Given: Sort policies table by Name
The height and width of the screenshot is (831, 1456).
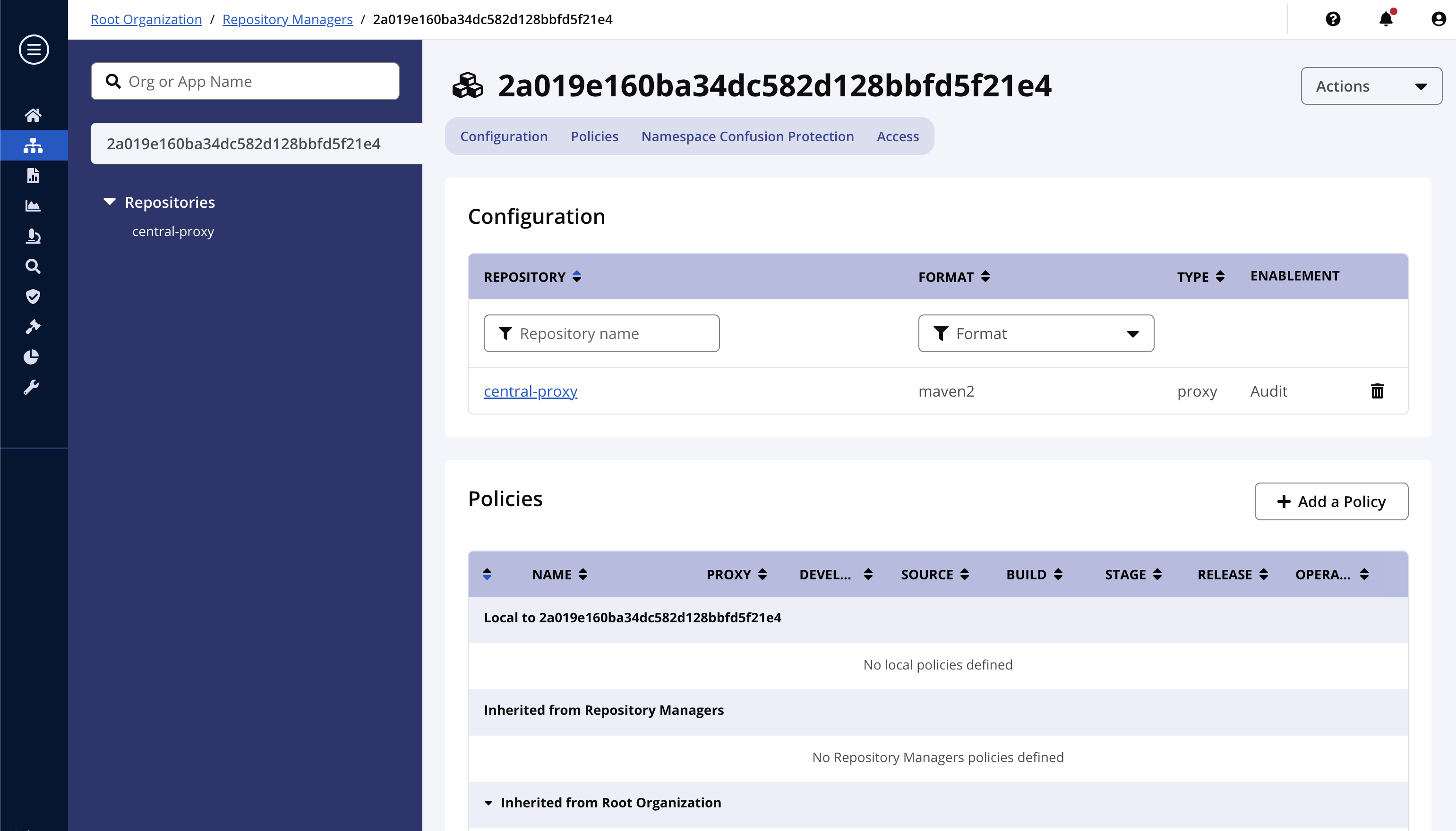Looking at the screenshot, I should (x=559, y=574).
